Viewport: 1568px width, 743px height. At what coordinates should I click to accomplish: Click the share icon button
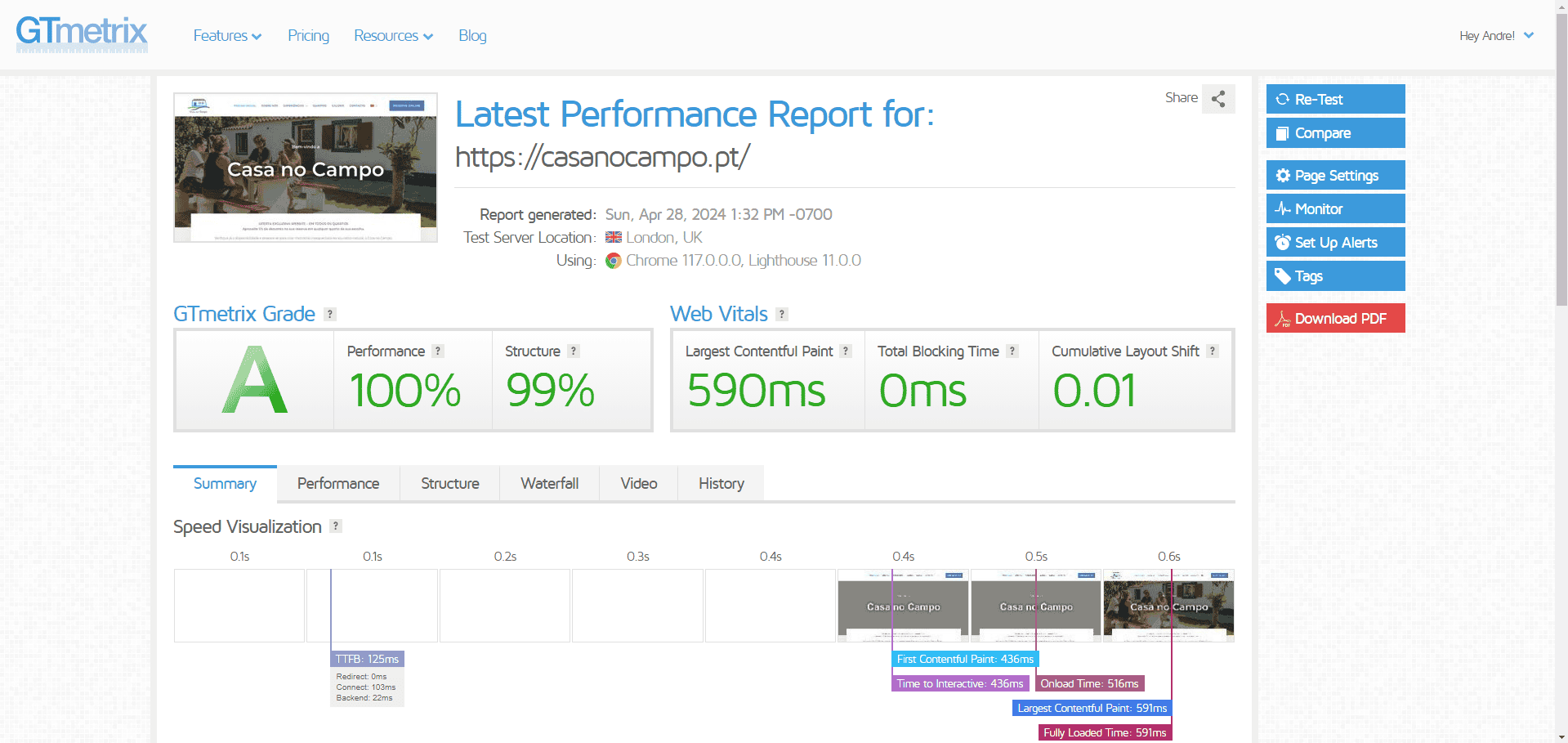(x=1218, y=99)
